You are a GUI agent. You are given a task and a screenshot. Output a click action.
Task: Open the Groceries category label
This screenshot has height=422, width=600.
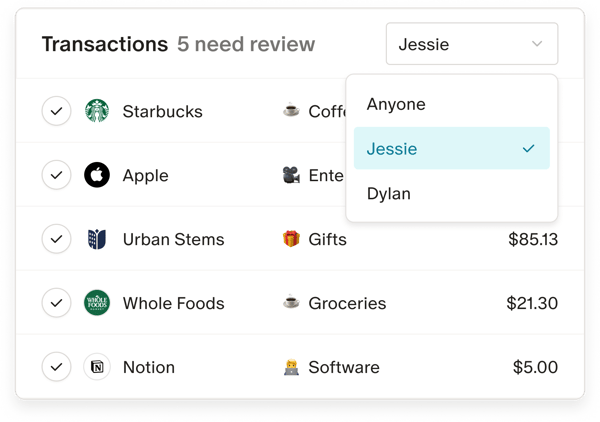[x=347, y=303]
